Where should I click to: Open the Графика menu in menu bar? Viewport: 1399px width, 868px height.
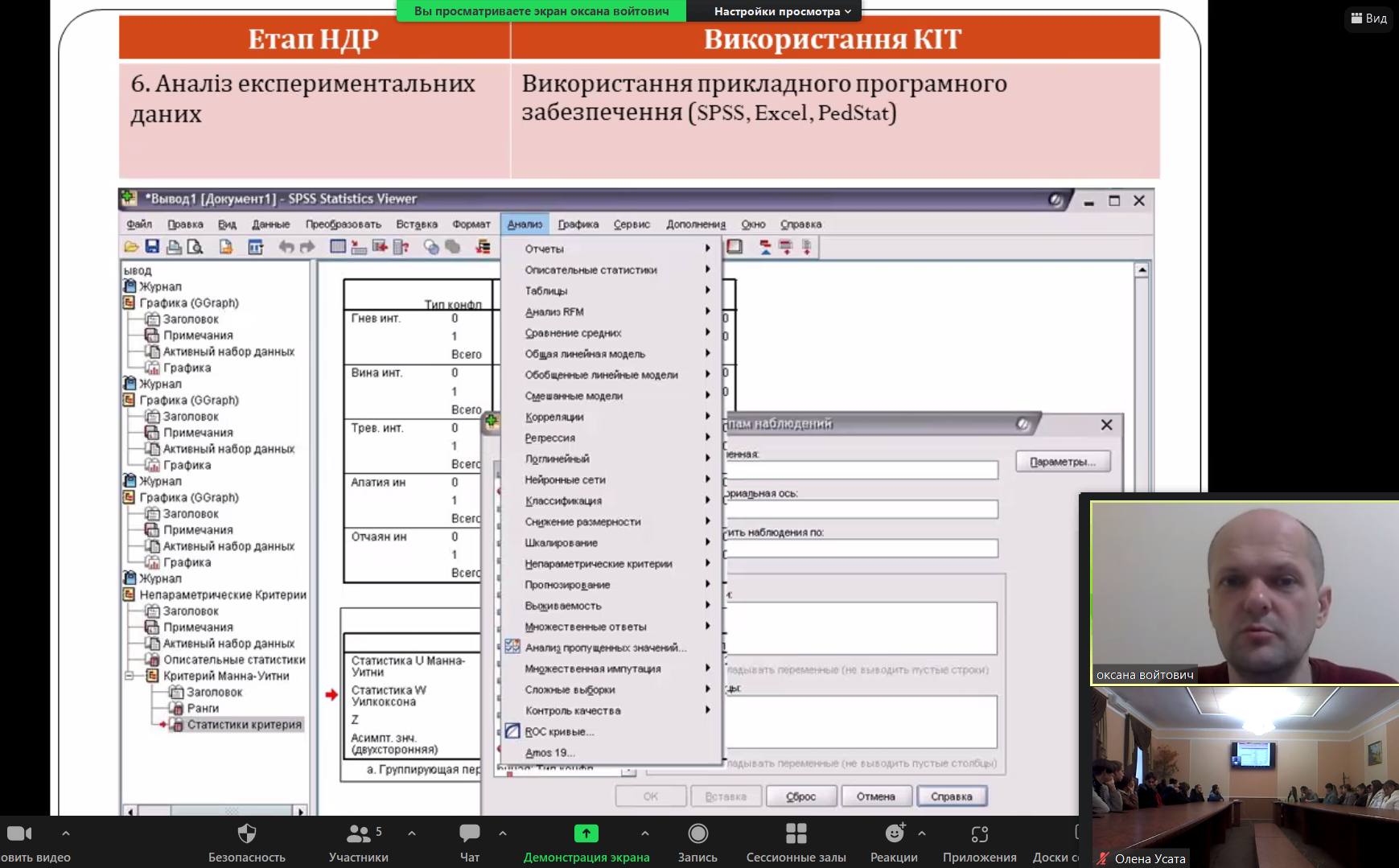click(578, 224)
